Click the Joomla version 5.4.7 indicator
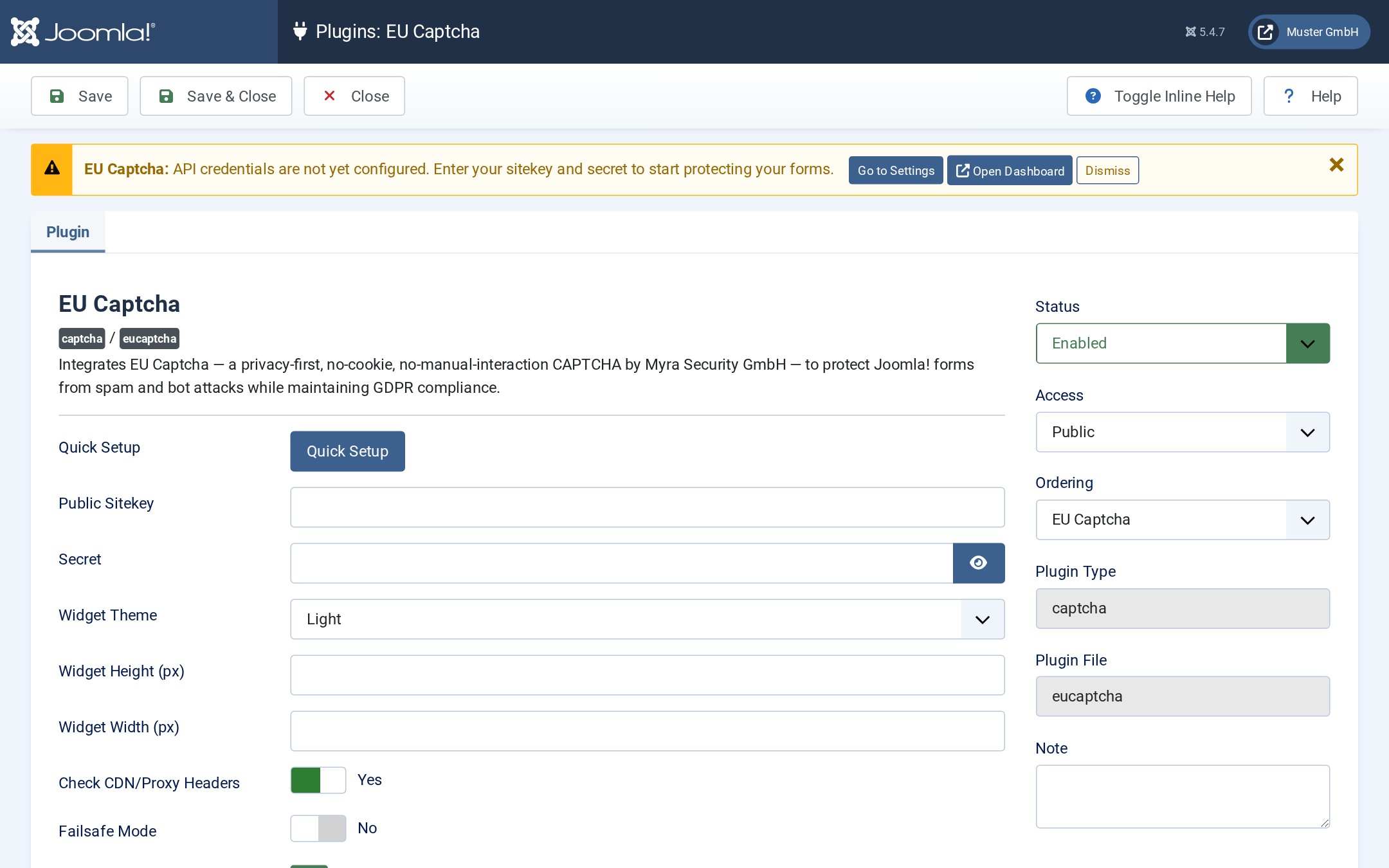 (1205, 32)
